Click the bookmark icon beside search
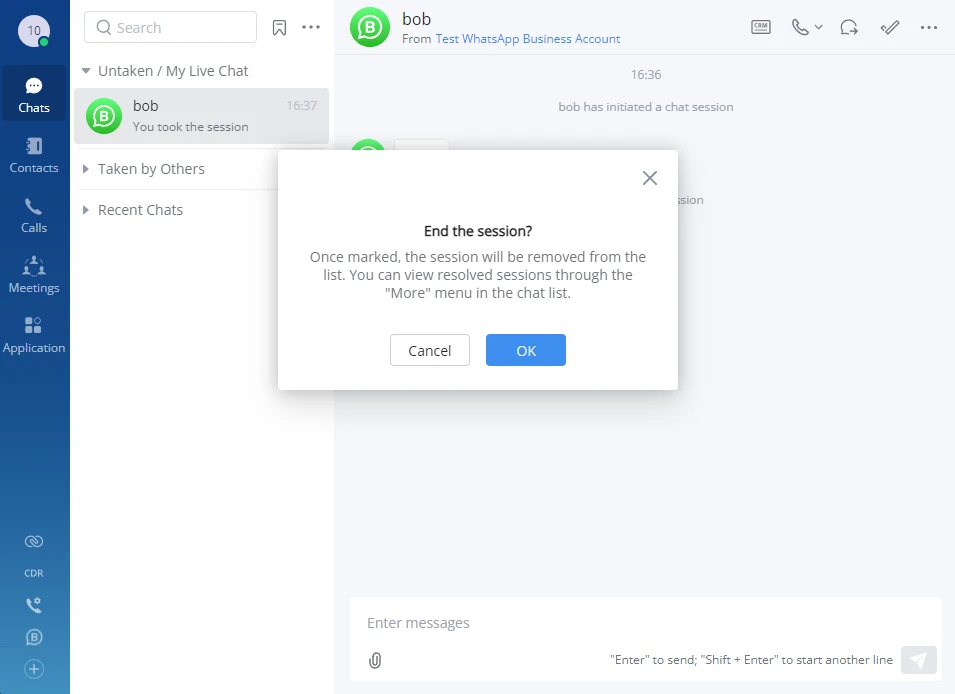955x694 pixels. 279,27
